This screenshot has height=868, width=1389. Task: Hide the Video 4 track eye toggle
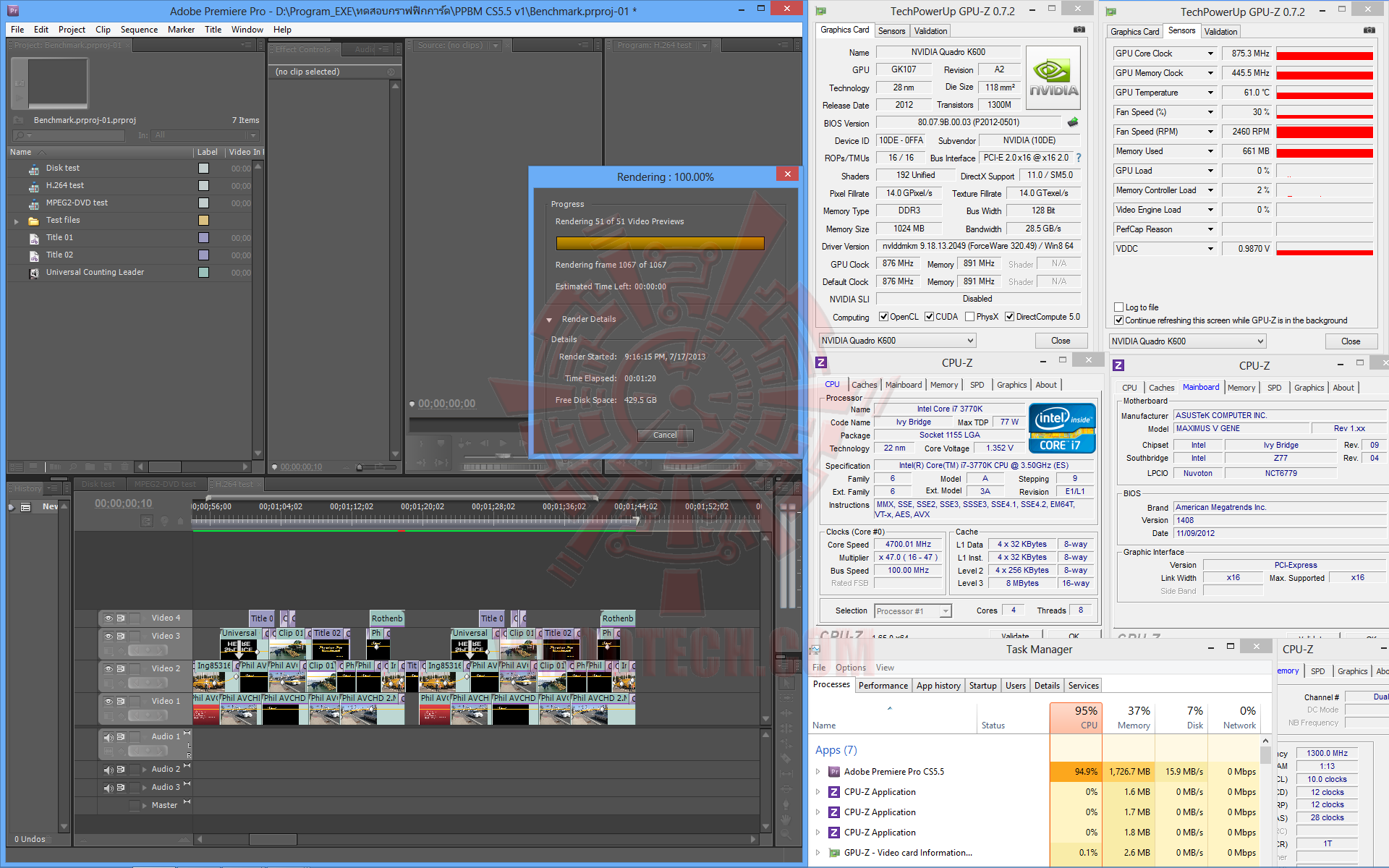[109, 618]
